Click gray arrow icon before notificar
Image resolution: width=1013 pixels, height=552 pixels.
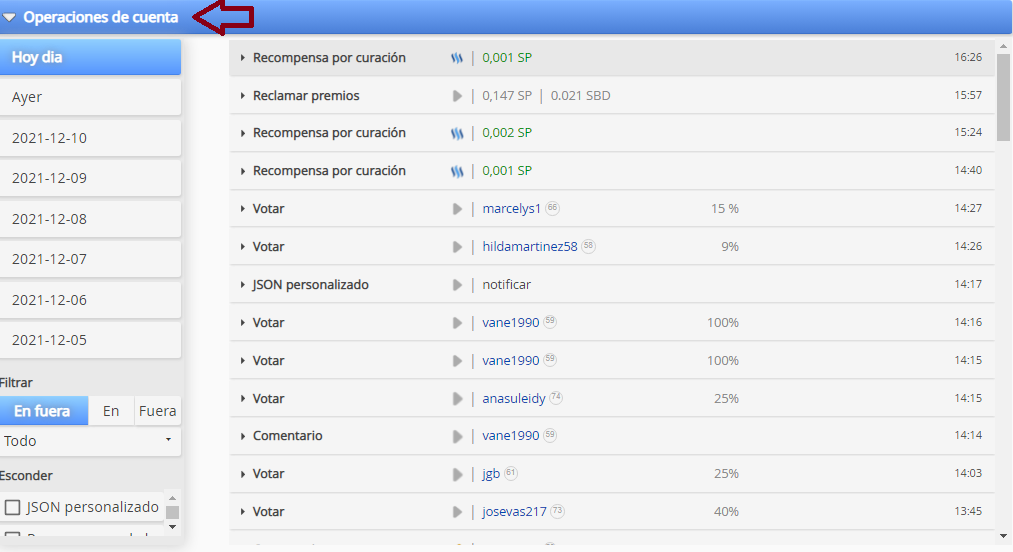tap(457, 285)
